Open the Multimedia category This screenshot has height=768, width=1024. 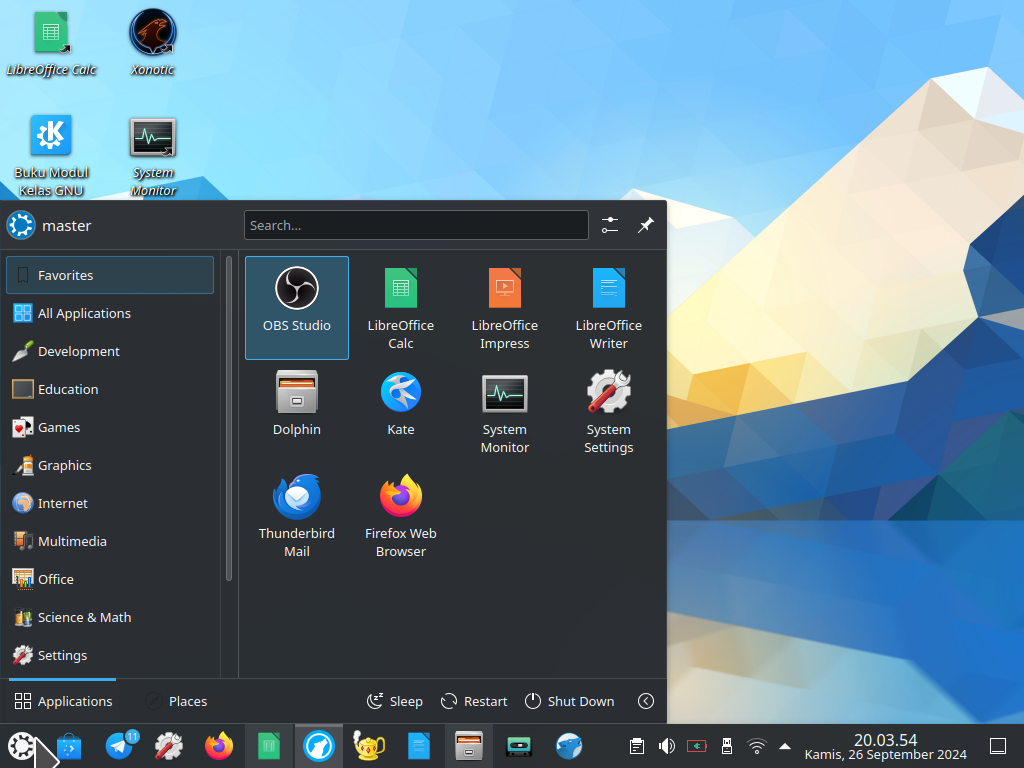coord(110,541)
